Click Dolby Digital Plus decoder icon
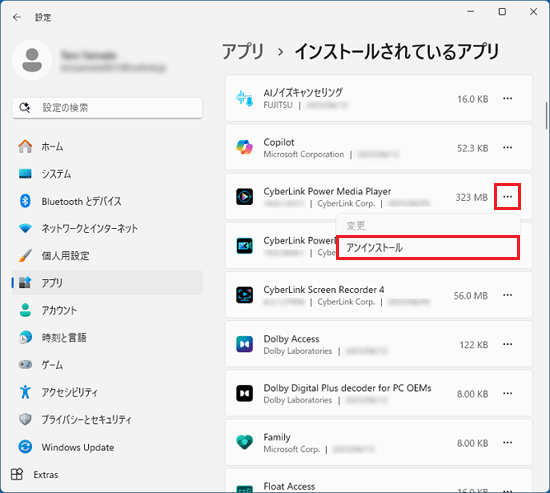Image resolution: width=550 pixels, height=493 pixels. point(244,393)
